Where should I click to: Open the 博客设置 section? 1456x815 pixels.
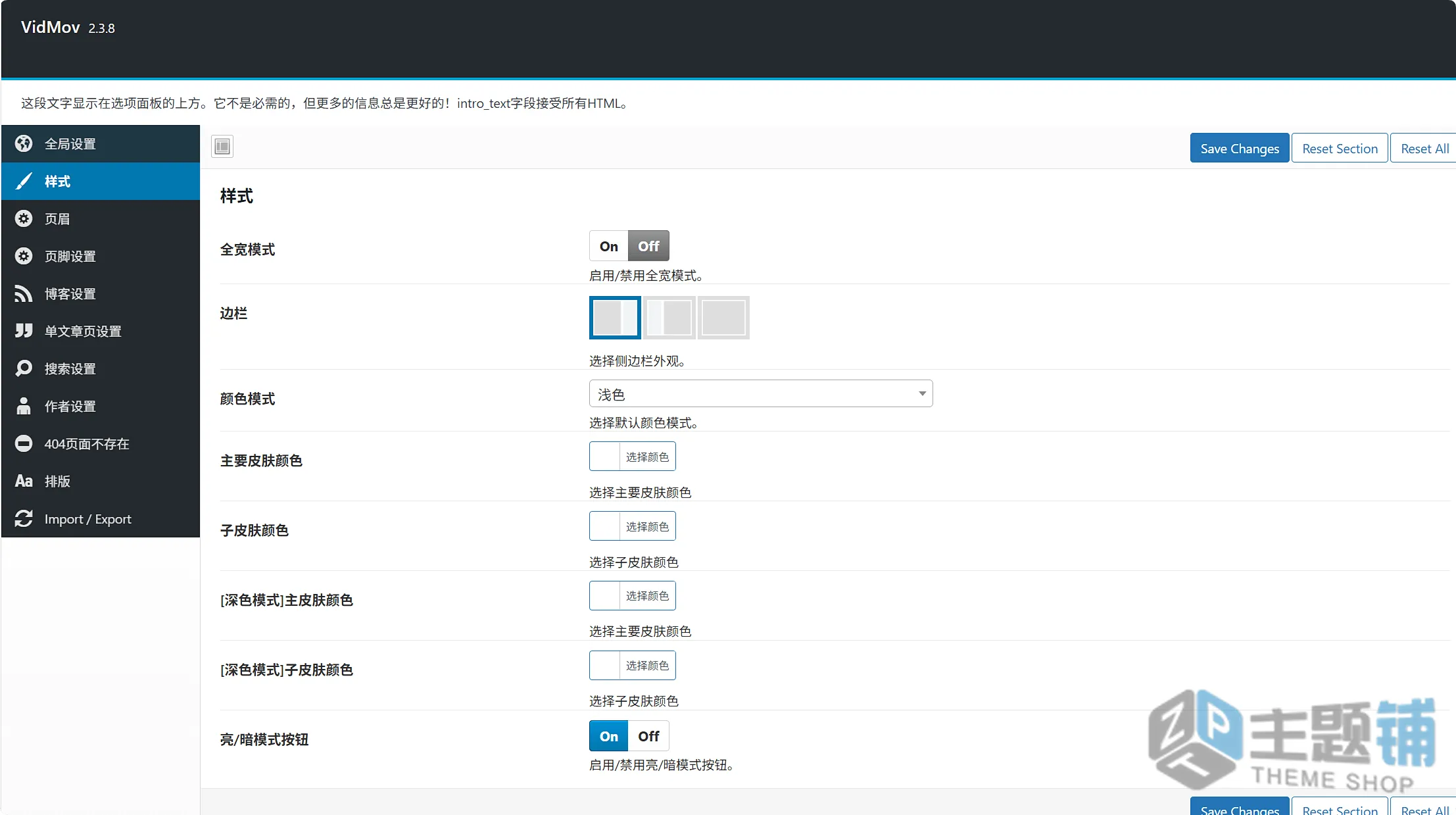(x=101, y=293)
